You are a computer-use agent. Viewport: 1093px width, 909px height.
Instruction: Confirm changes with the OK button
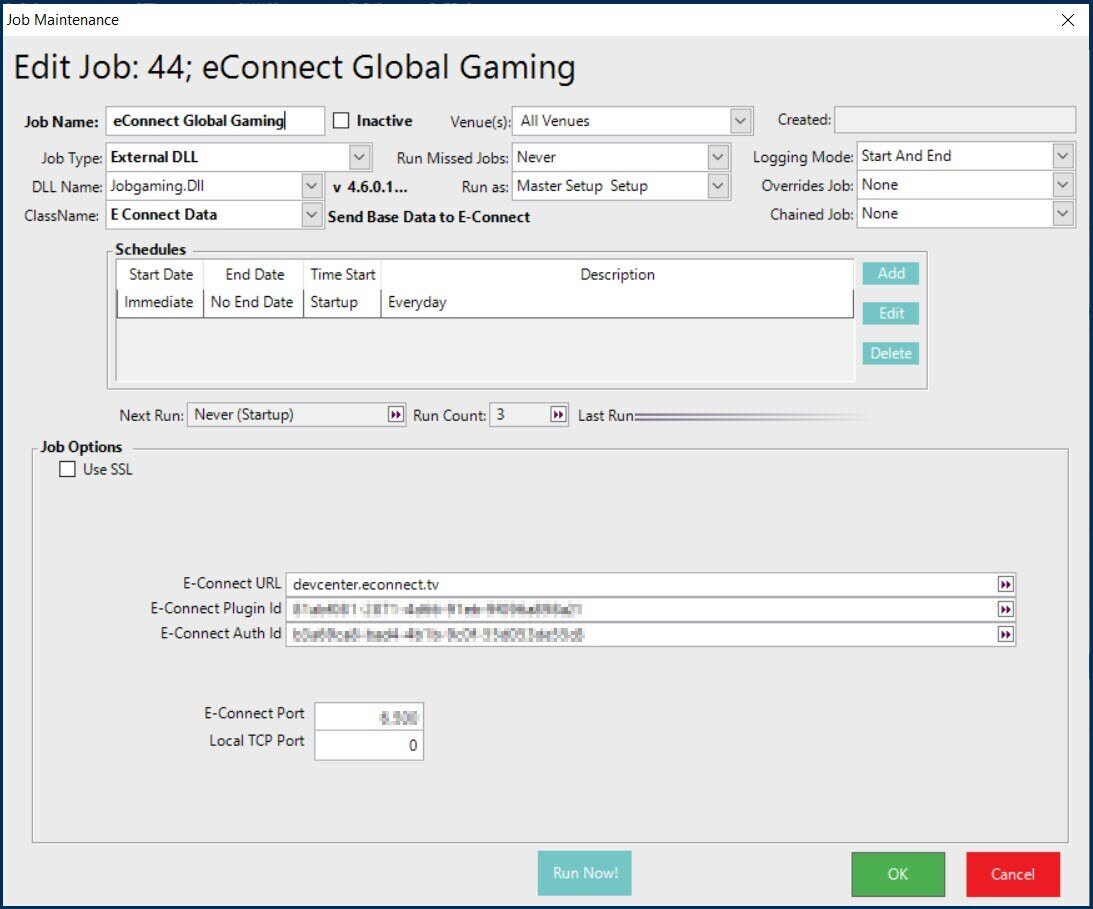click(x=898, y=874)
